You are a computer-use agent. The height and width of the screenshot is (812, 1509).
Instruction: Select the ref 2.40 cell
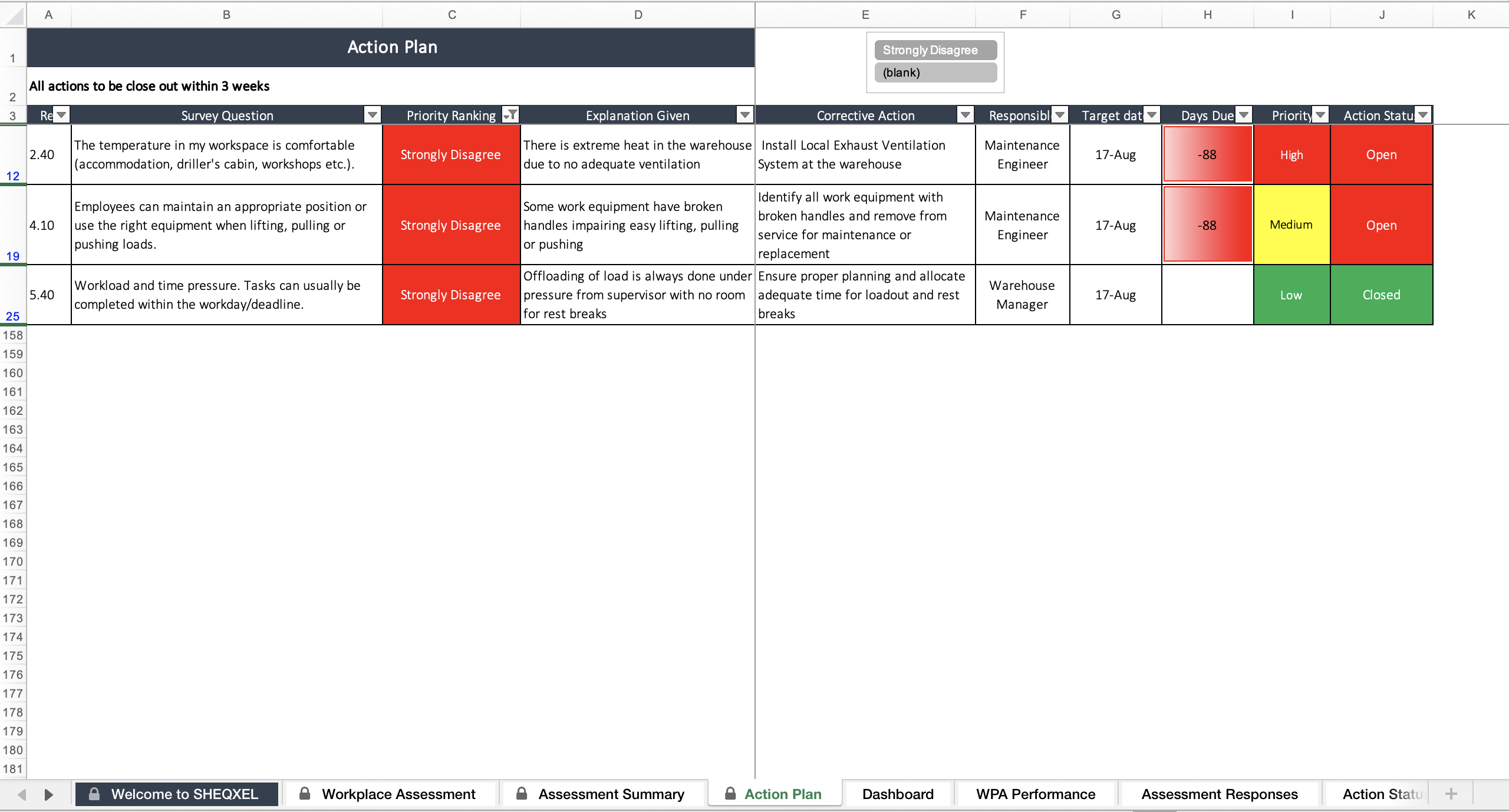(x=49, y=155)
